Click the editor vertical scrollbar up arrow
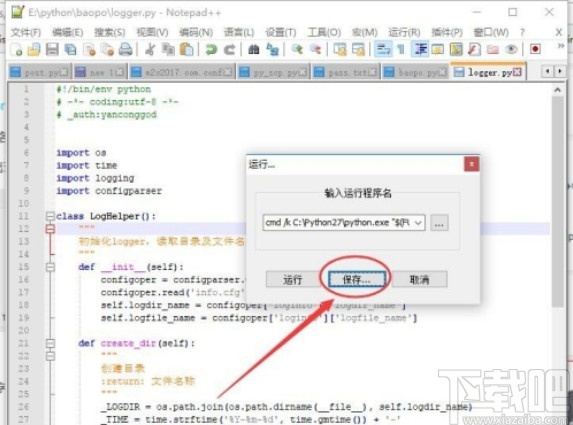573x425 pixels. (557, 90)
